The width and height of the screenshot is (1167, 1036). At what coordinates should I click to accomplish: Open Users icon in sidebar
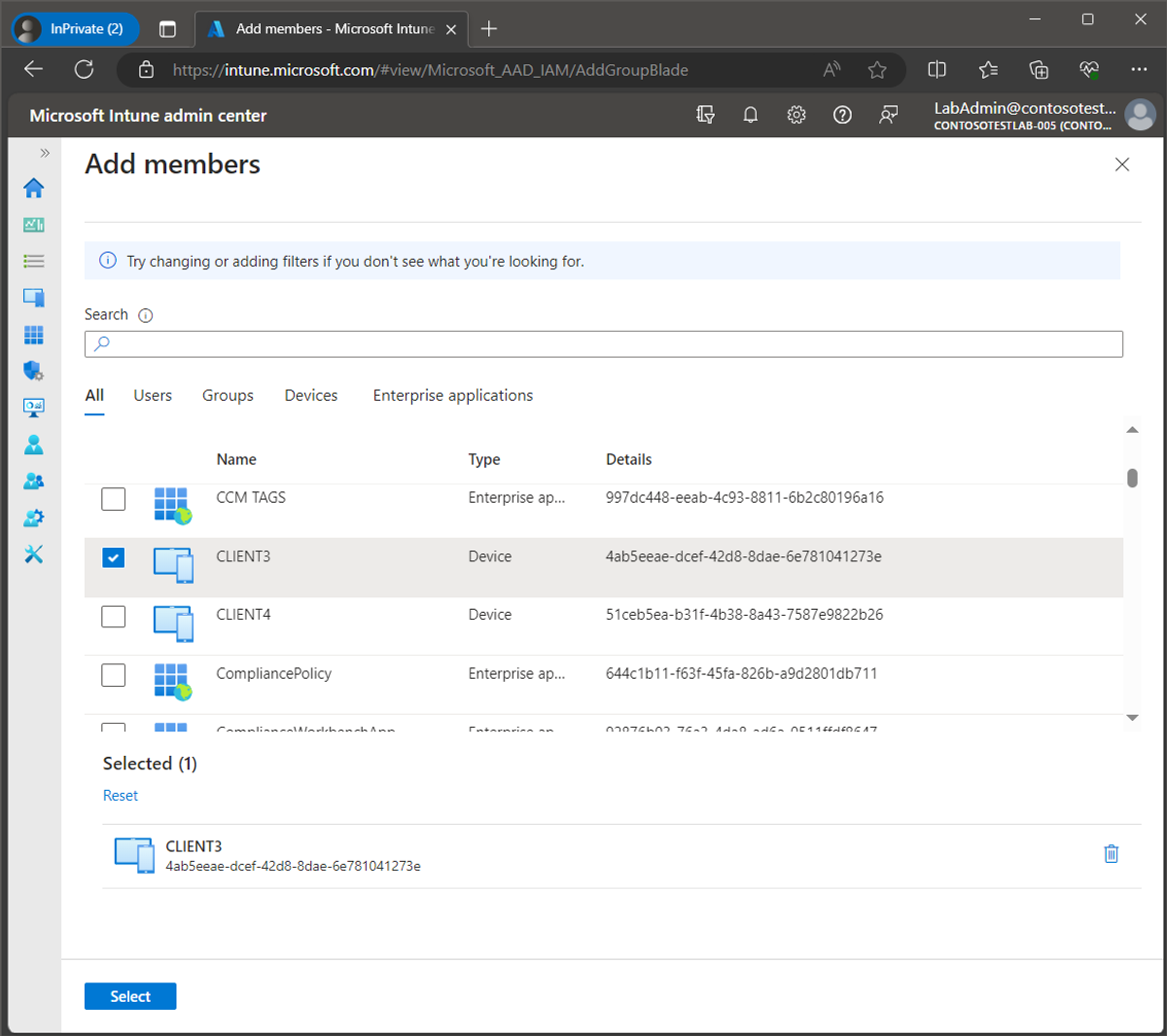34,445
